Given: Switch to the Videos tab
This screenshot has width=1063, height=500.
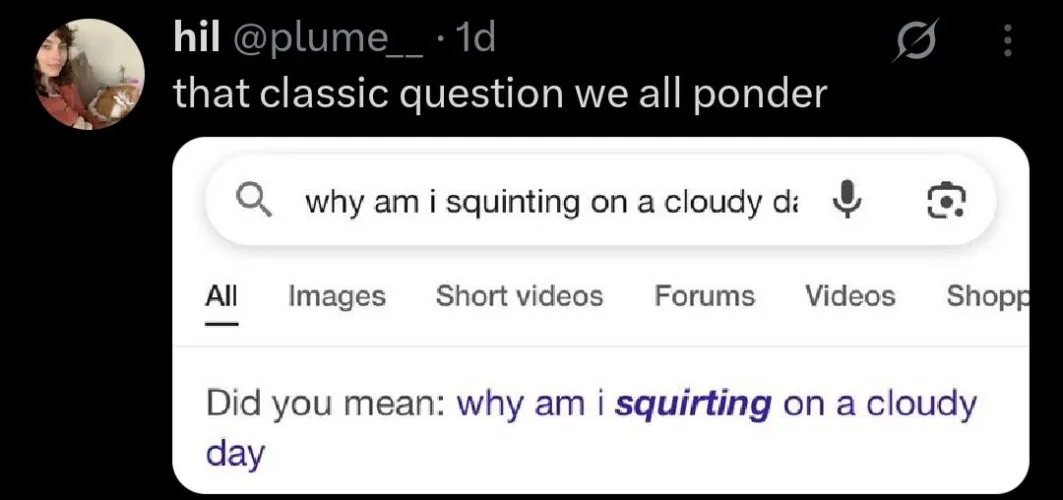Looking at the screenshot, I should point(850,296).
